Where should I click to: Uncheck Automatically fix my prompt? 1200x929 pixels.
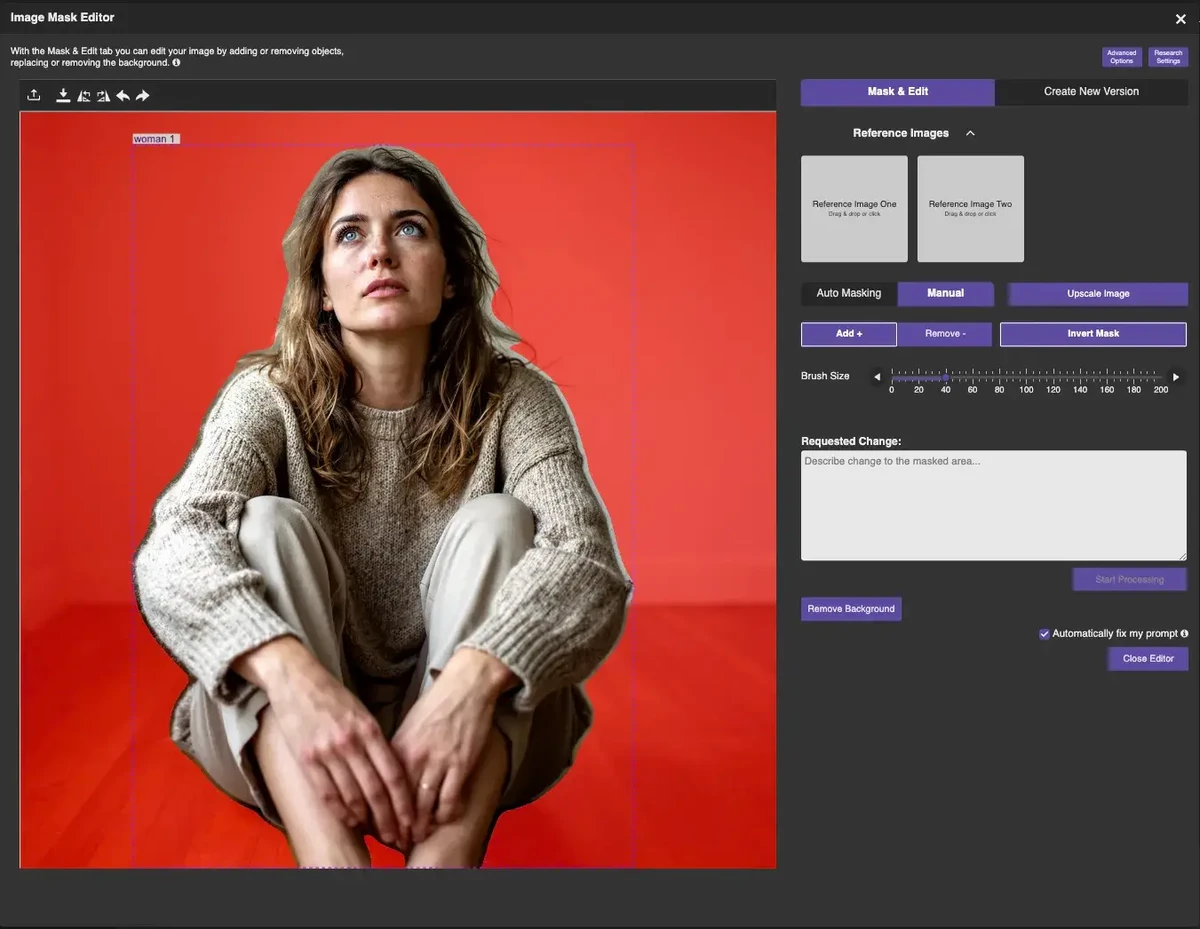(1044, 634)
